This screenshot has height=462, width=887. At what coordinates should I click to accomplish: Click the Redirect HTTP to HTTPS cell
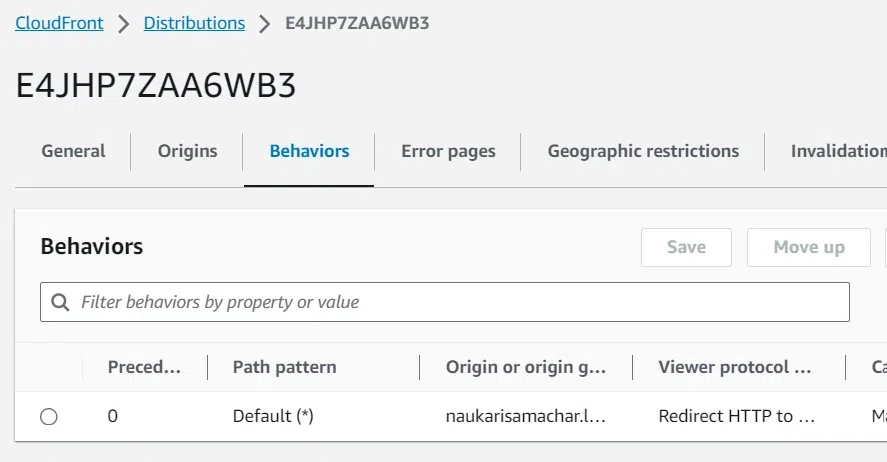736,417
